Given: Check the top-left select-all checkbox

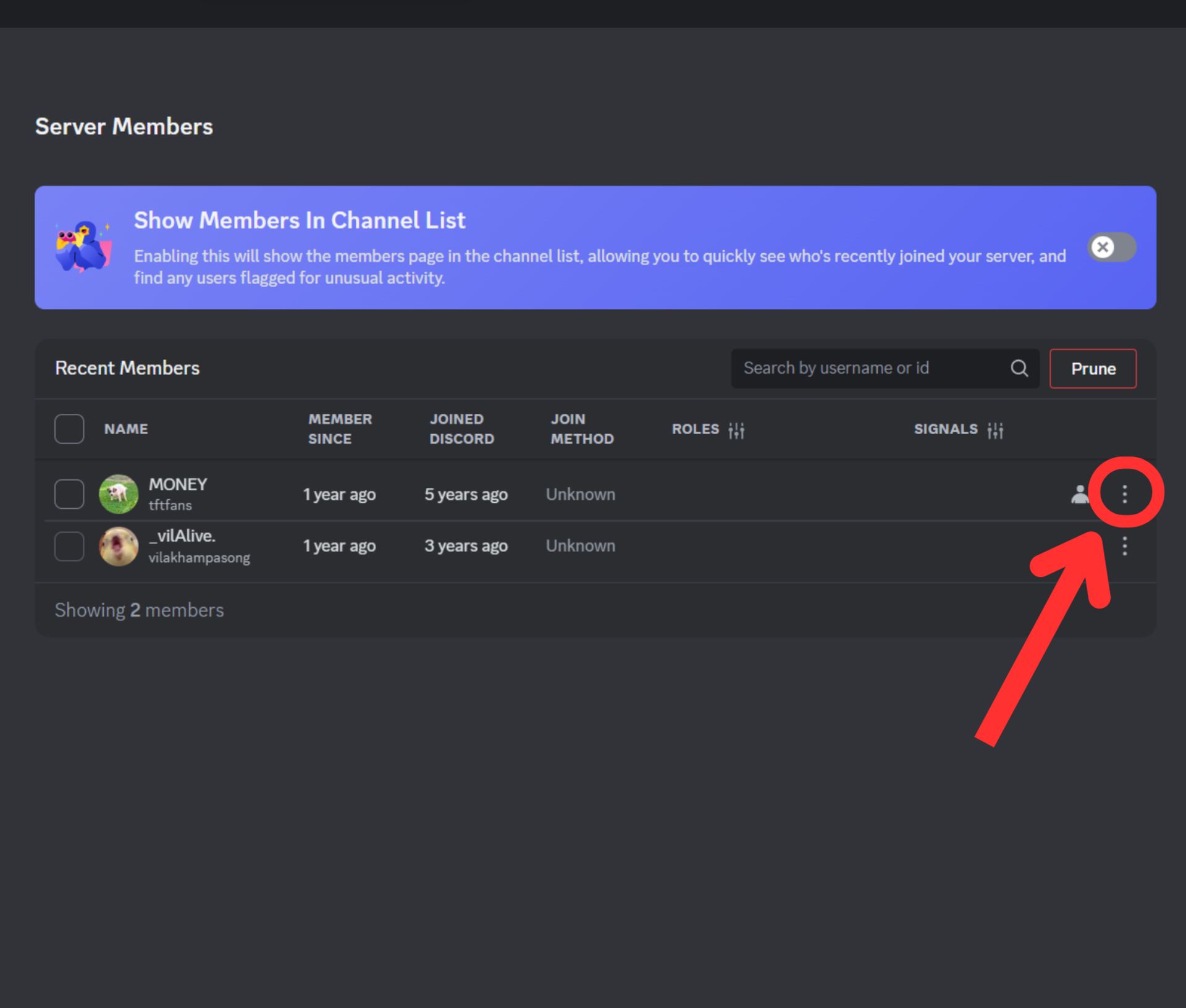Looking at the screenshot, I should (69, 429).
